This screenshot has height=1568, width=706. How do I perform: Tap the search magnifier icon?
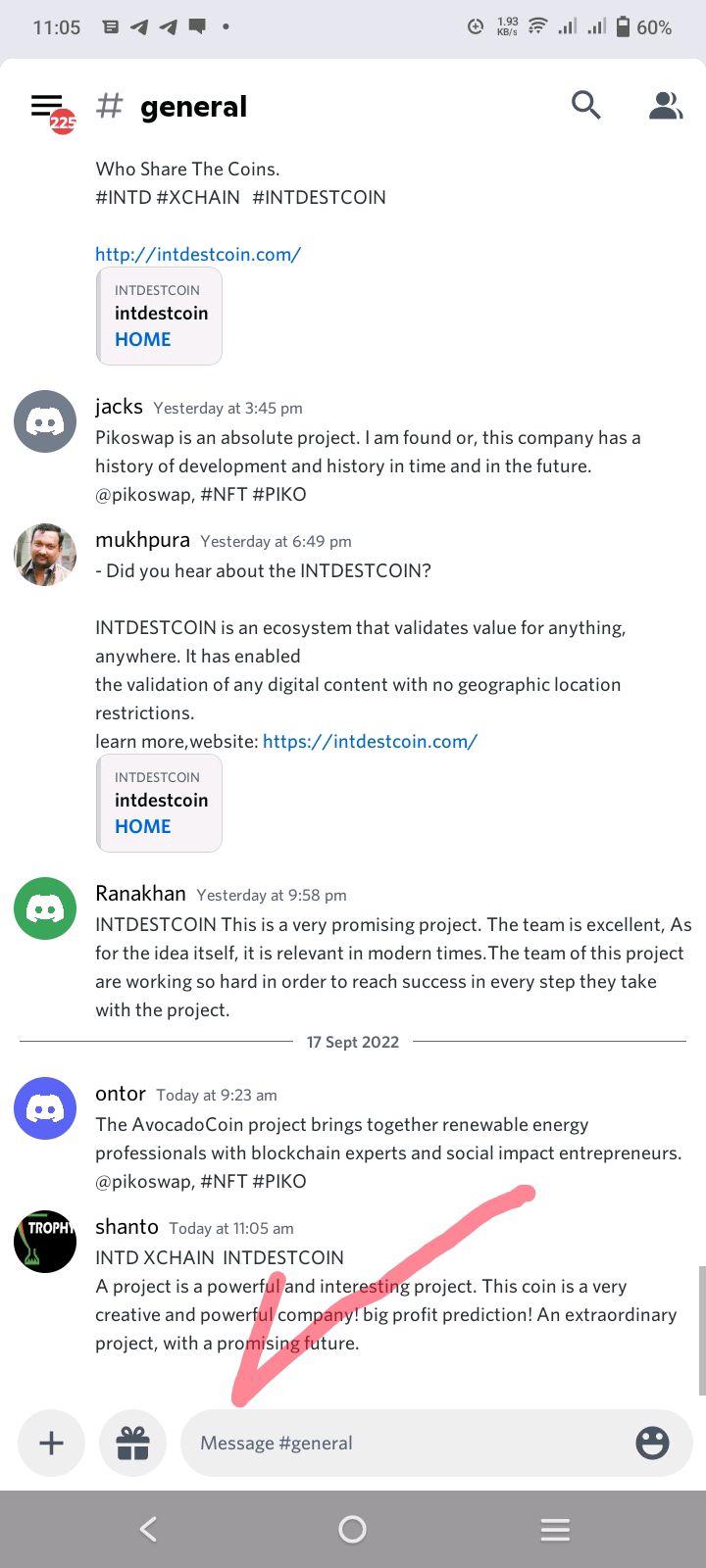coord(585,105)
